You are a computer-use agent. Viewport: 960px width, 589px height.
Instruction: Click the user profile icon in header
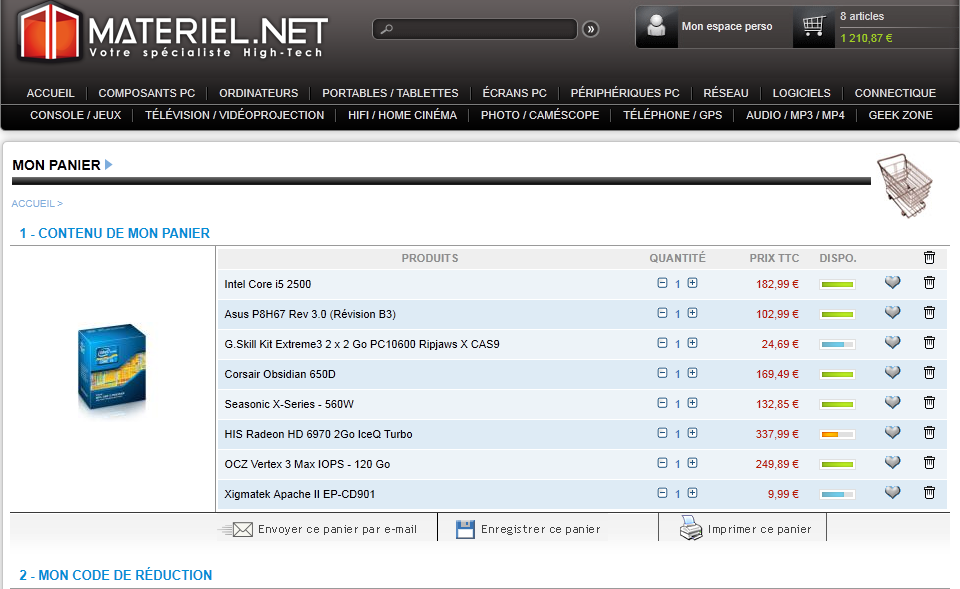click(x=656, y=27)
